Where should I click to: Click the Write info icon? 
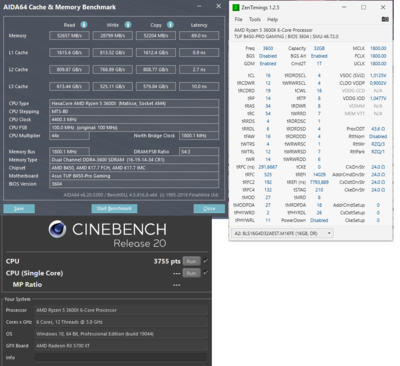pos(128,25)
